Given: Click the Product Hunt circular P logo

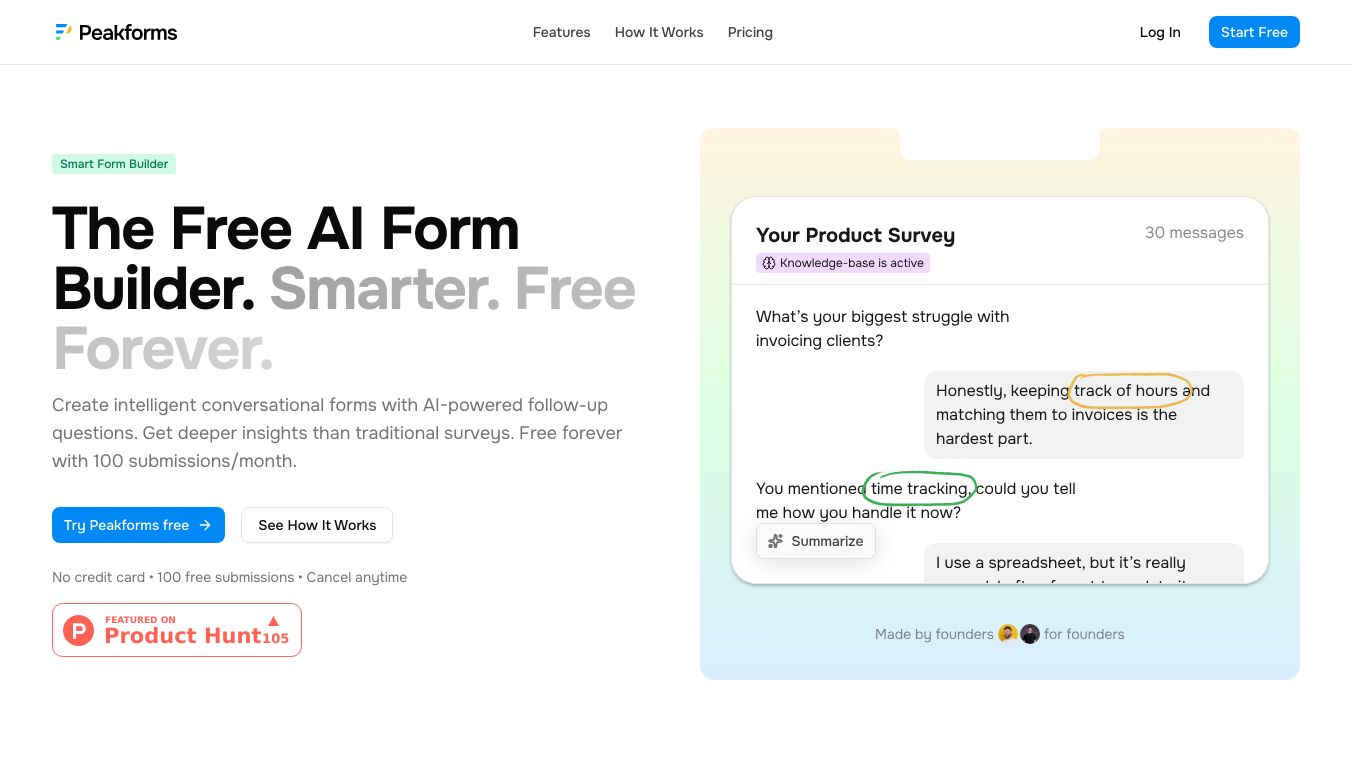Looking at the screenshot, I should tap(78, 630).
